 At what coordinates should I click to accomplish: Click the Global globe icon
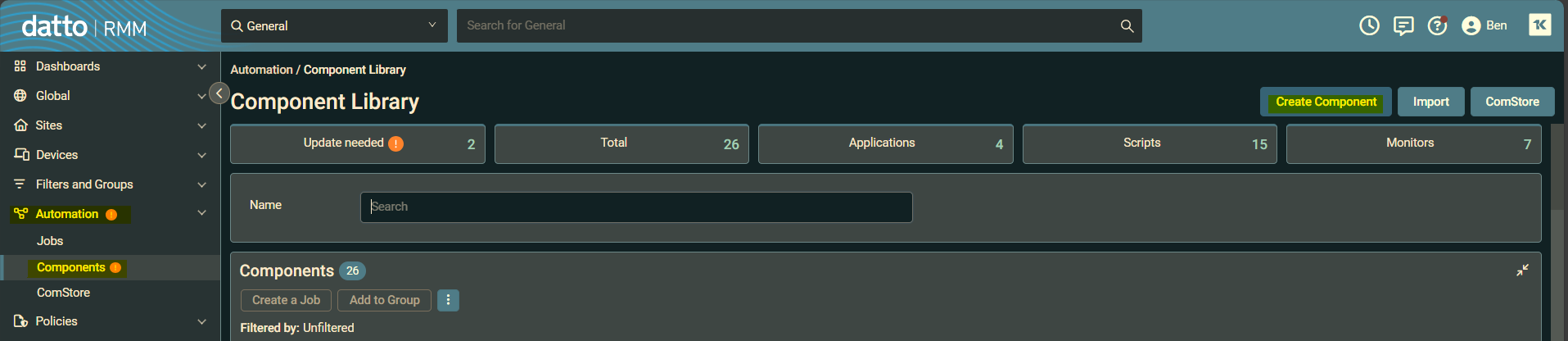tap(20, 96)
